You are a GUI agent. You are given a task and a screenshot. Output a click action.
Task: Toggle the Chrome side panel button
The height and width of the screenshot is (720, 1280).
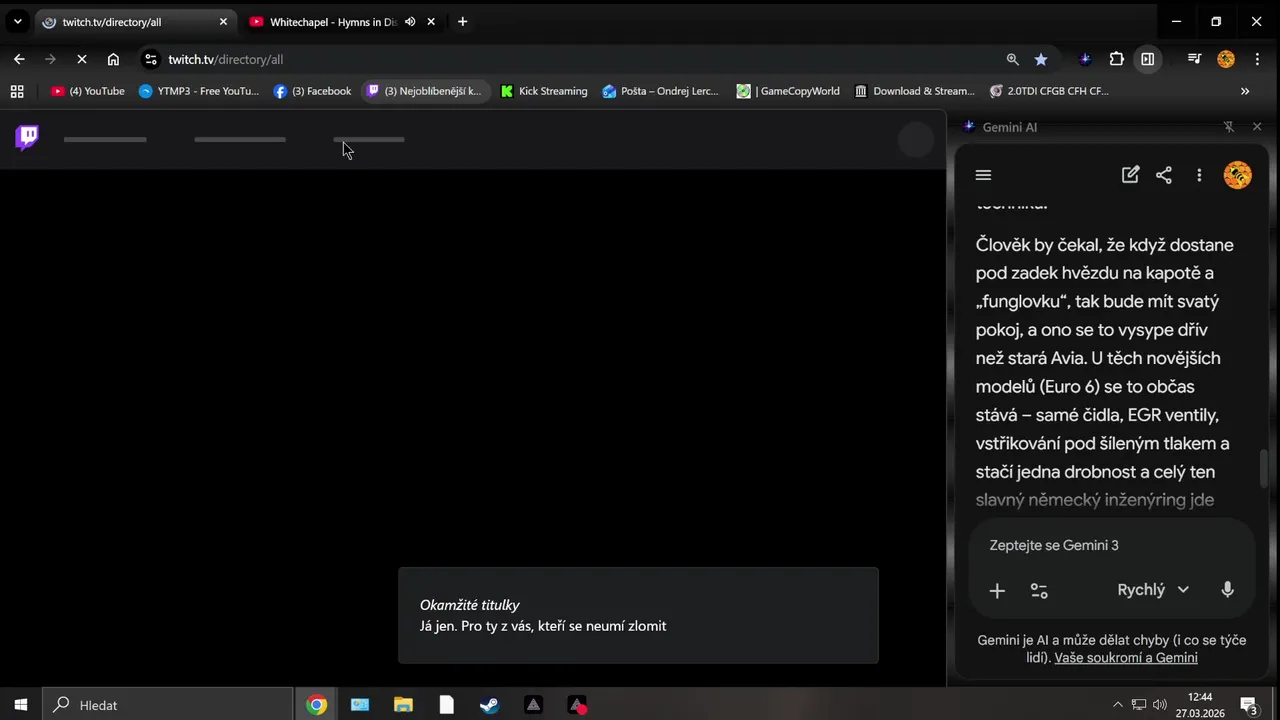(1148, 59)
